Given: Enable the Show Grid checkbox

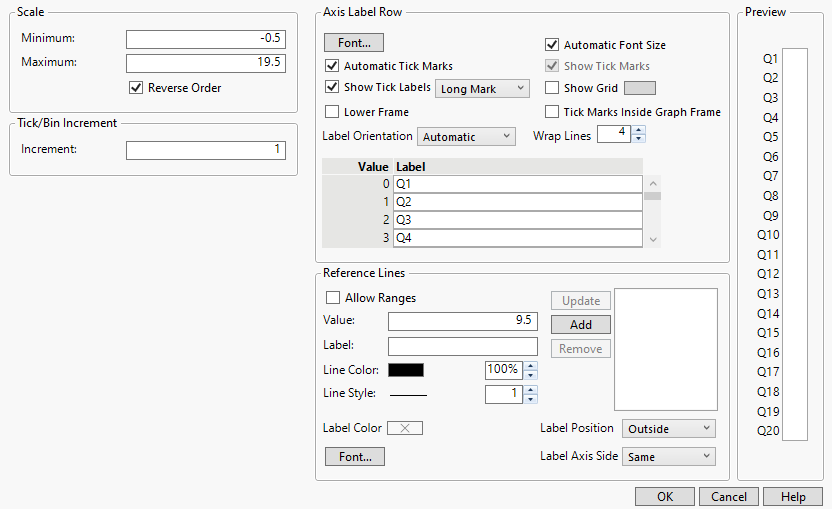Looking at the screenshot, I should 552,88.
